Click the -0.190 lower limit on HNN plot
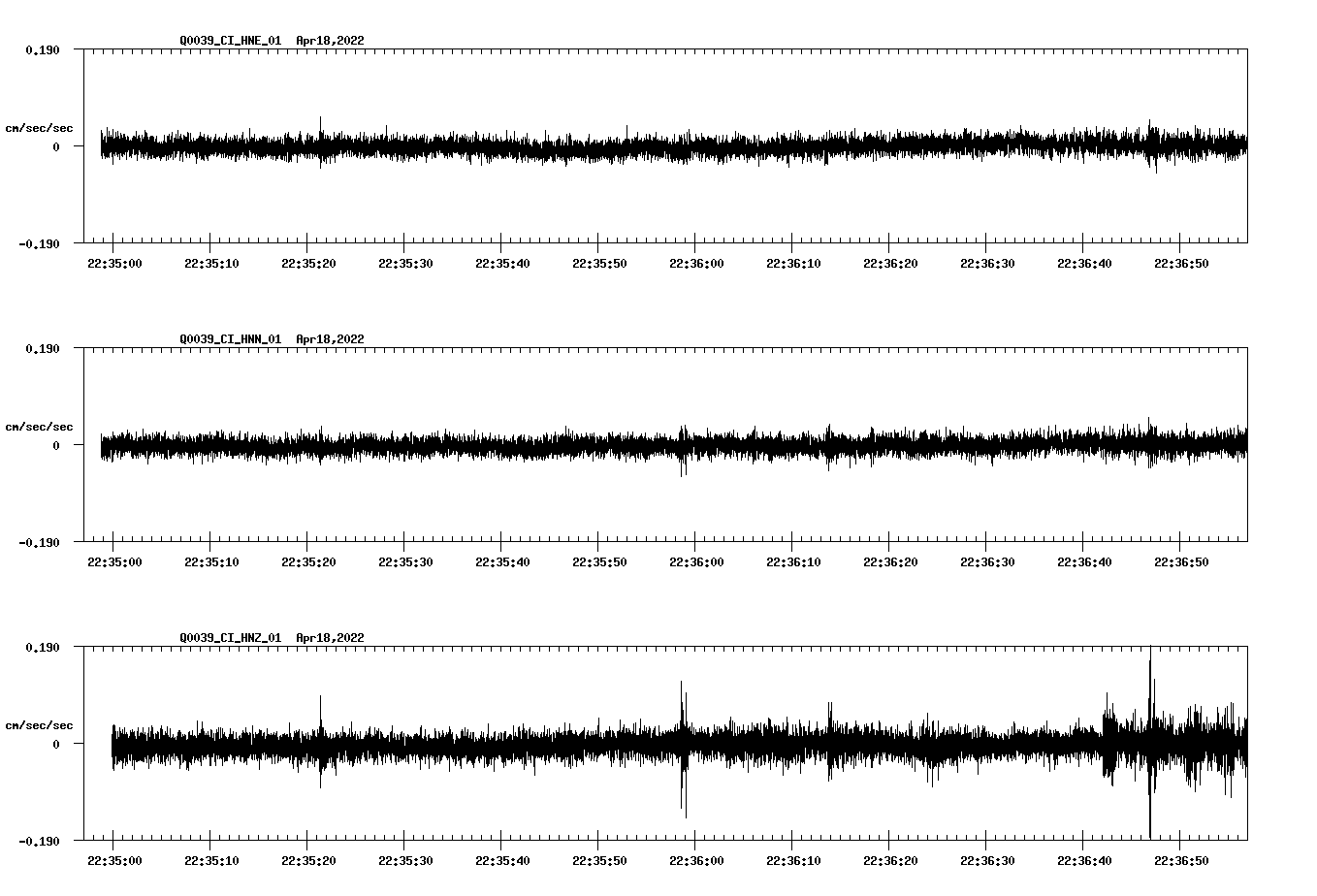 pyautogui.click(x=39, y=542)
